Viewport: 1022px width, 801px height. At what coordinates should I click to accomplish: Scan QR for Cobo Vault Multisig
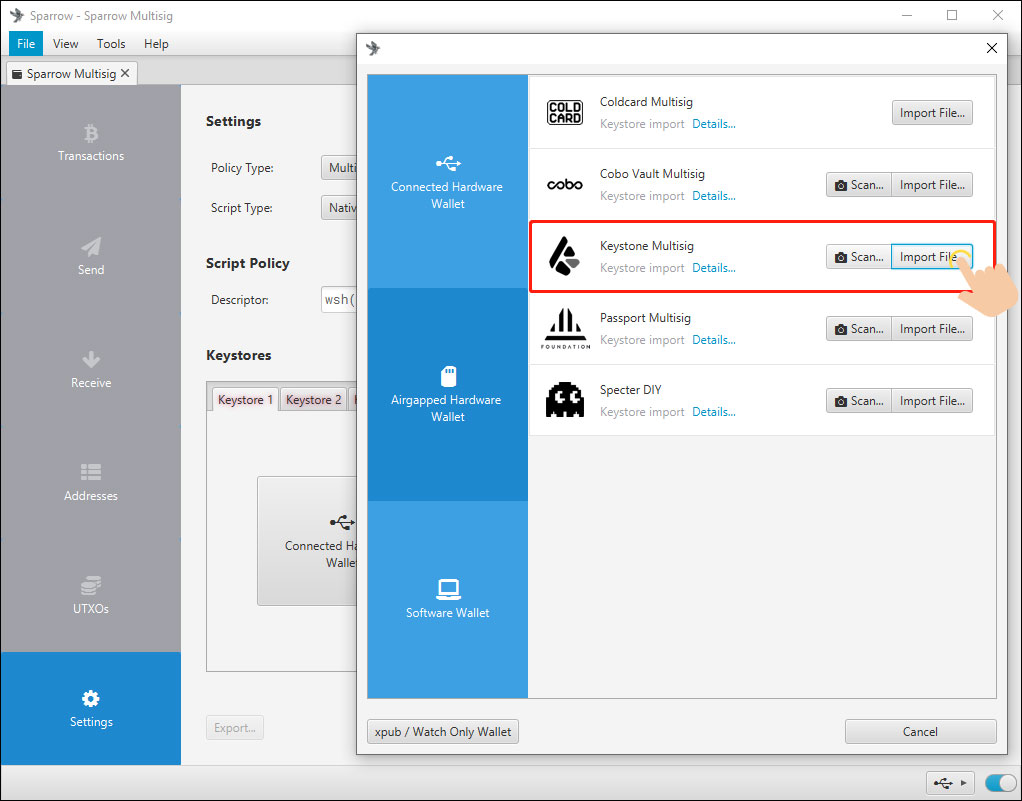[858, 185]
